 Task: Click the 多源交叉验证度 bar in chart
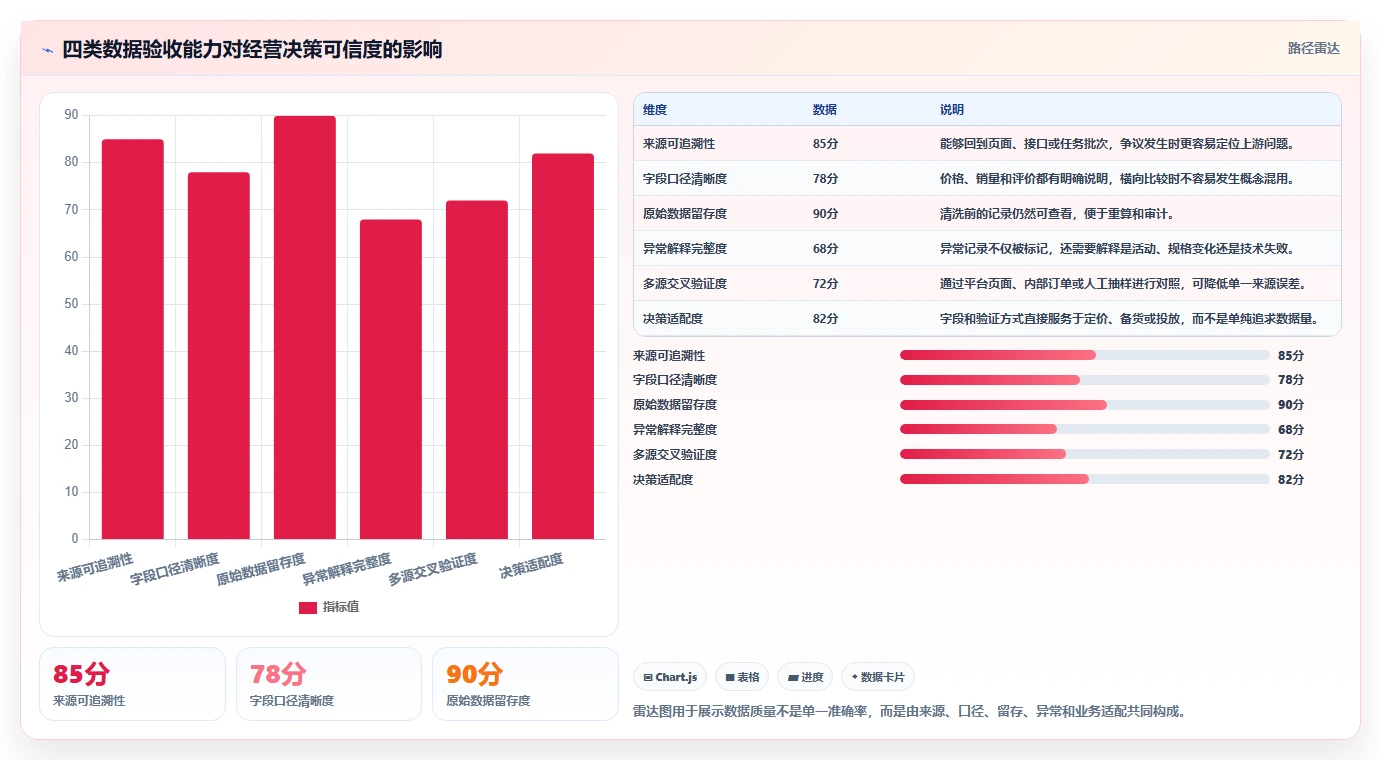click(x=477, y=370)
